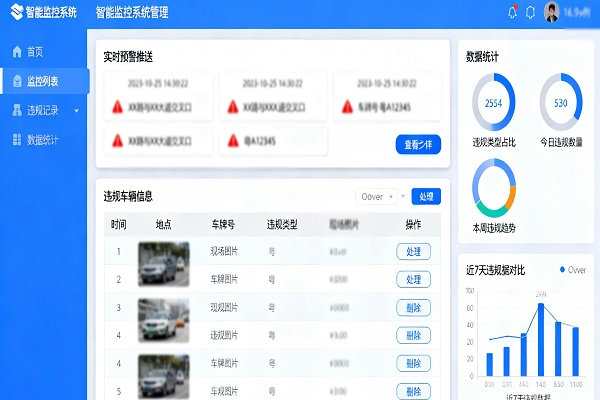
Task: Click the 监控列表 sidebar icon
Action: [16, 80]
